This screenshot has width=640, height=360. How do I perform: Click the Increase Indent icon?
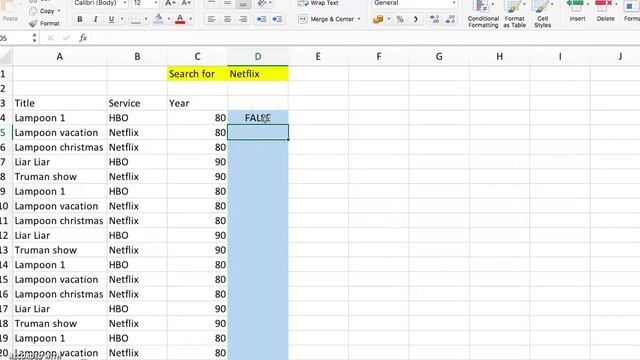click(277, 19)
